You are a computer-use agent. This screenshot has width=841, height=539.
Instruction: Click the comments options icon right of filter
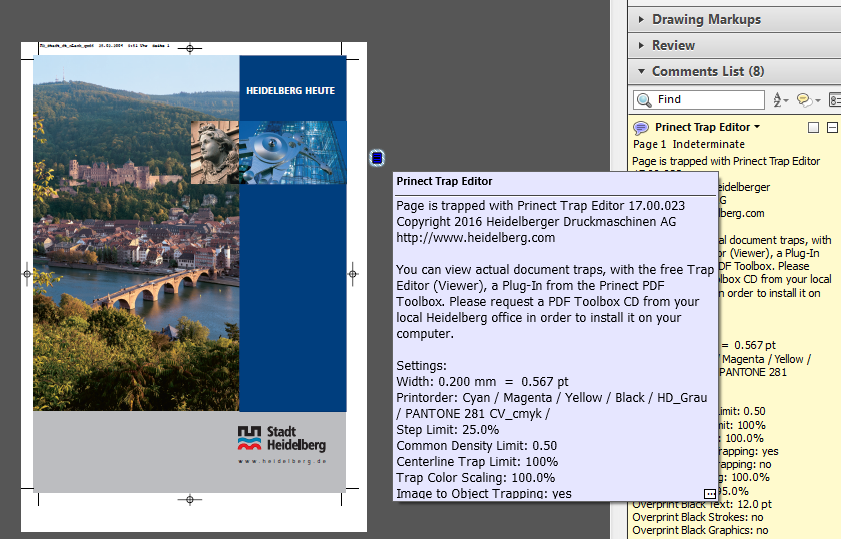[834, 100]
